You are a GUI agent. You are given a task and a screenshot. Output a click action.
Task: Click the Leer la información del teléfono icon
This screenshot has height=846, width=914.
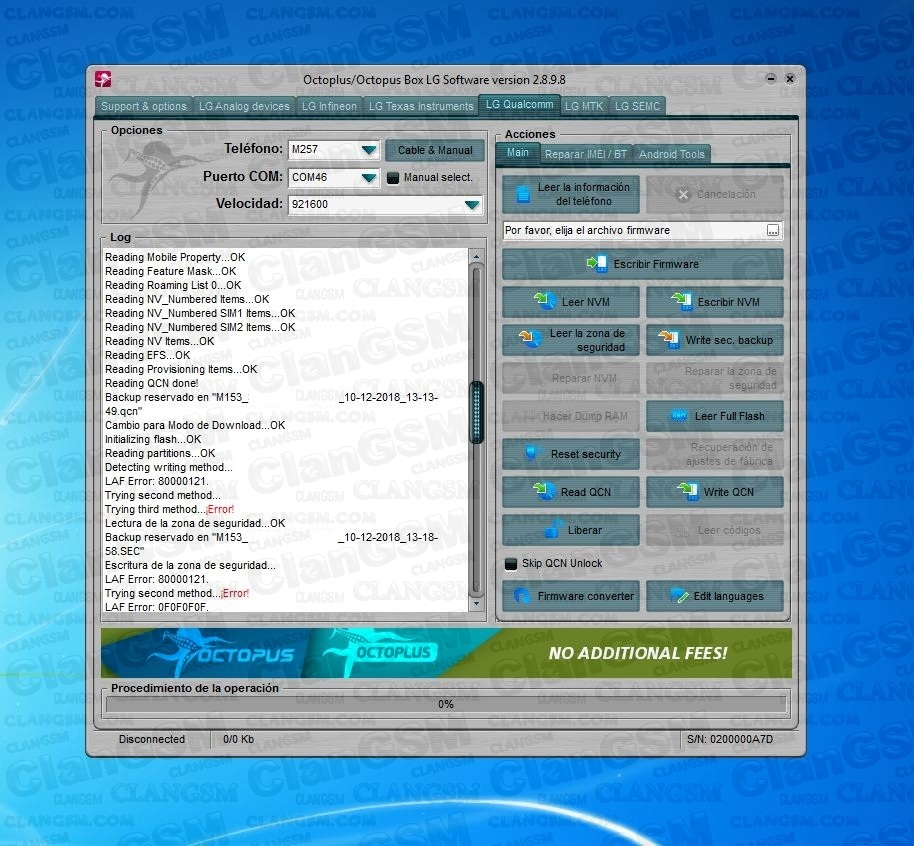pyautogui.click(x=523, y=194)
